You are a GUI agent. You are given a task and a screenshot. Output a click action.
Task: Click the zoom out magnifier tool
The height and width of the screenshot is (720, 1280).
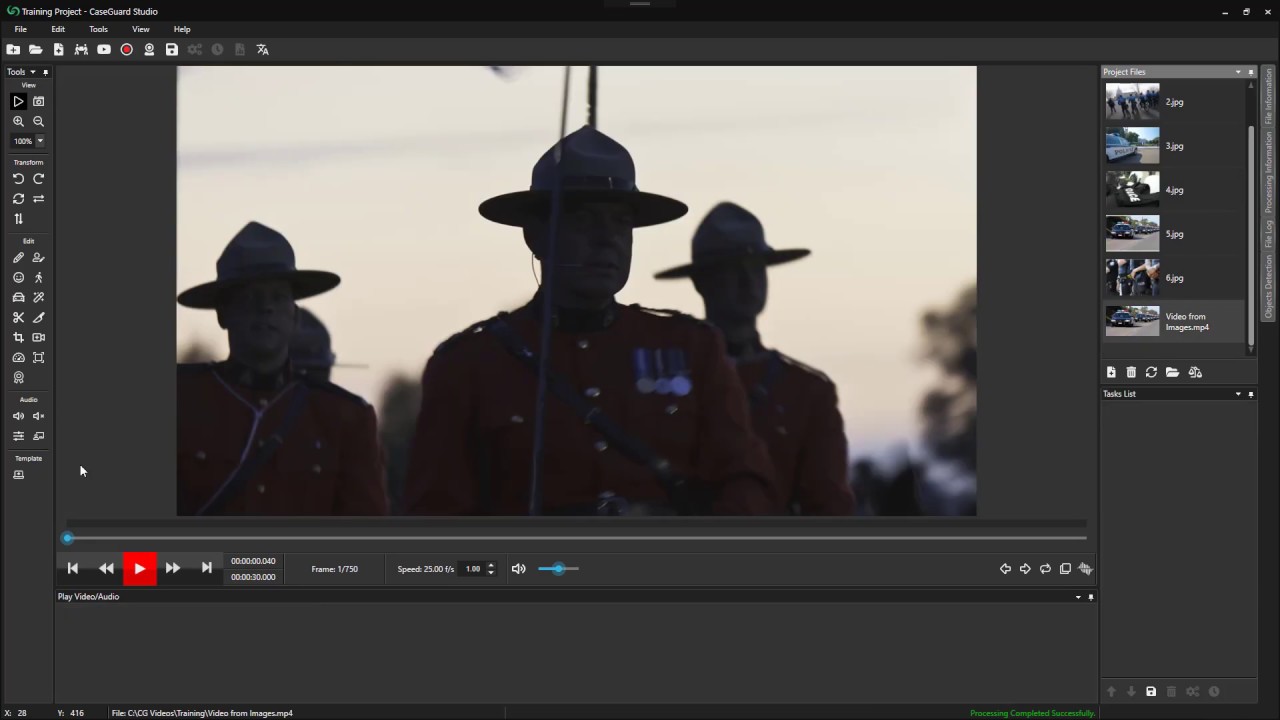pos(39,121)
